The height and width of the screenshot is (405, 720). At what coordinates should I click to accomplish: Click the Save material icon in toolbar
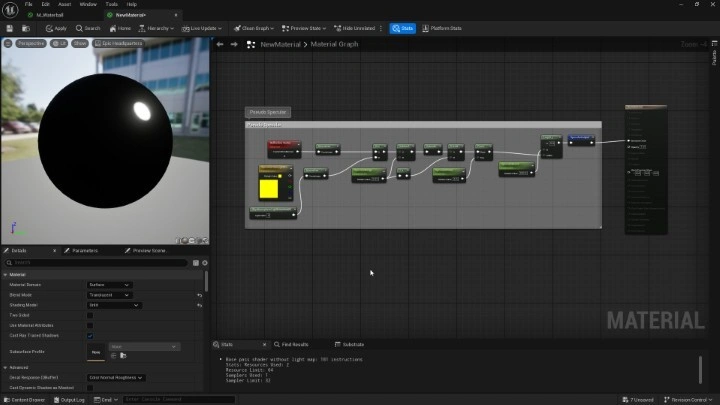(x=10, y=28)
